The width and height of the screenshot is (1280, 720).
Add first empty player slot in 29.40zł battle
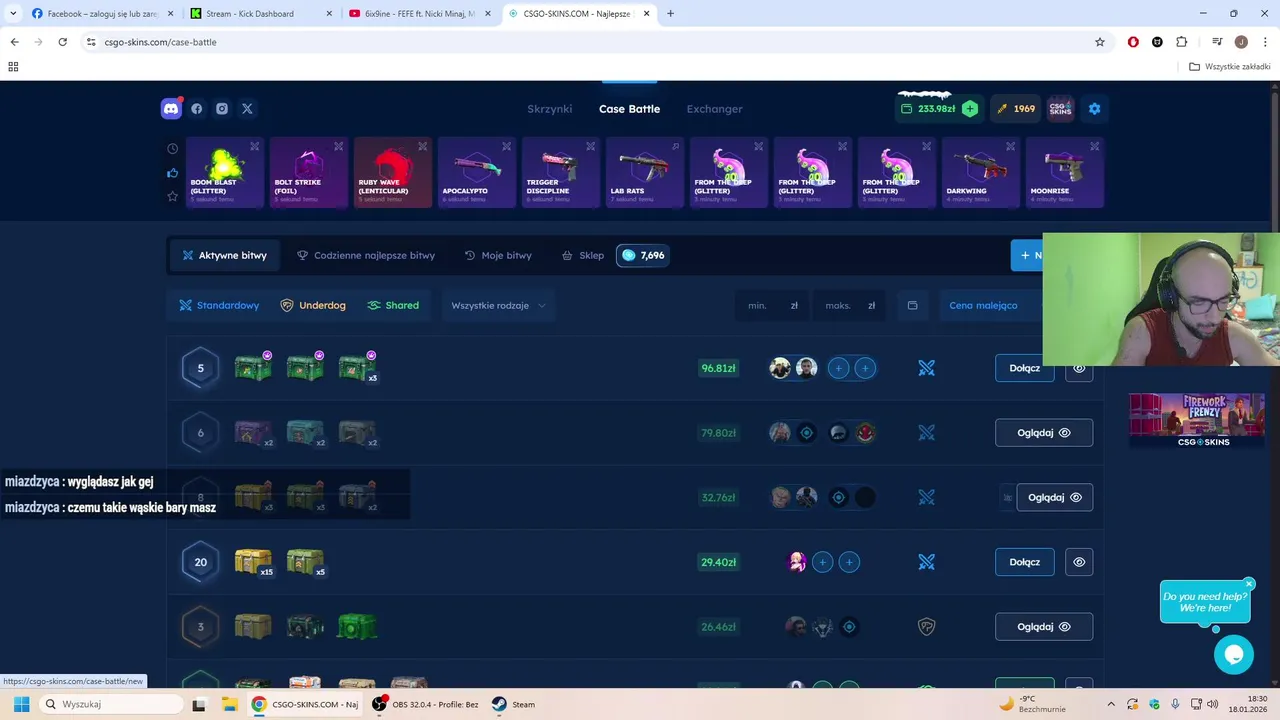822,562
